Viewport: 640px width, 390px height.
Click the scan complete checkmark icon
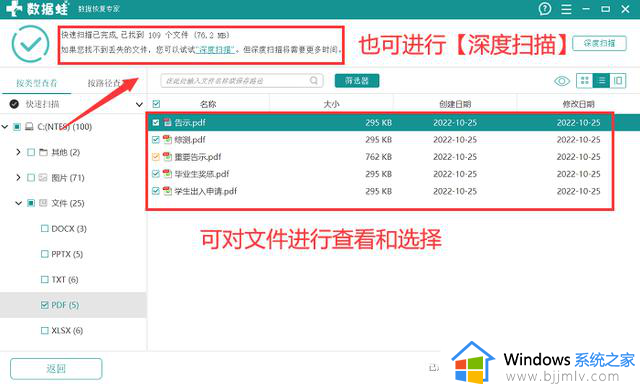pyautogui.click(x=30, y=44)
